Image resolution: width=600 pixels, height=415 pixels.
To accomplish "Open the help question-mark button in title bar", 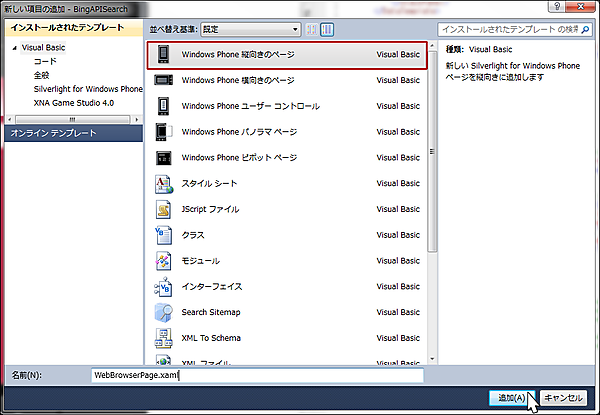I will [x=557, y=6].
